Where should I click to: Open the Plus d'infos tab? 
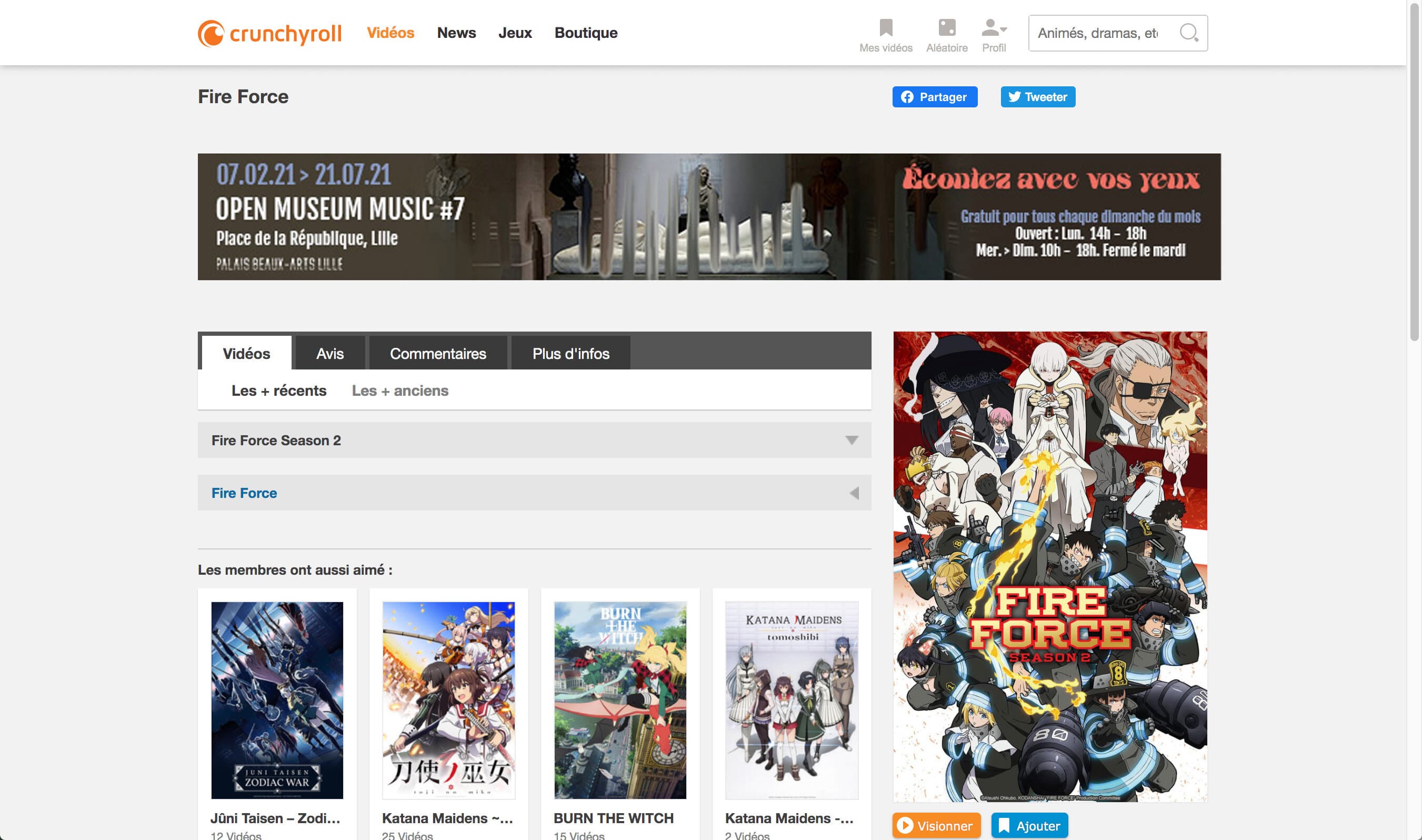tap(570, 353)
